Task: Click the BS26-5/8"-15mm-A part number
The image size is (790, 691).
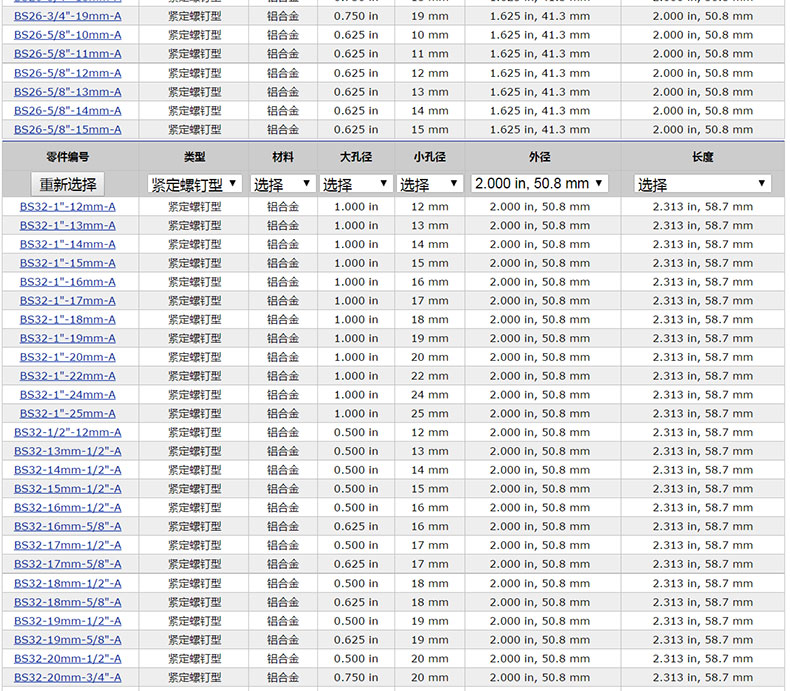Action: 68,130
